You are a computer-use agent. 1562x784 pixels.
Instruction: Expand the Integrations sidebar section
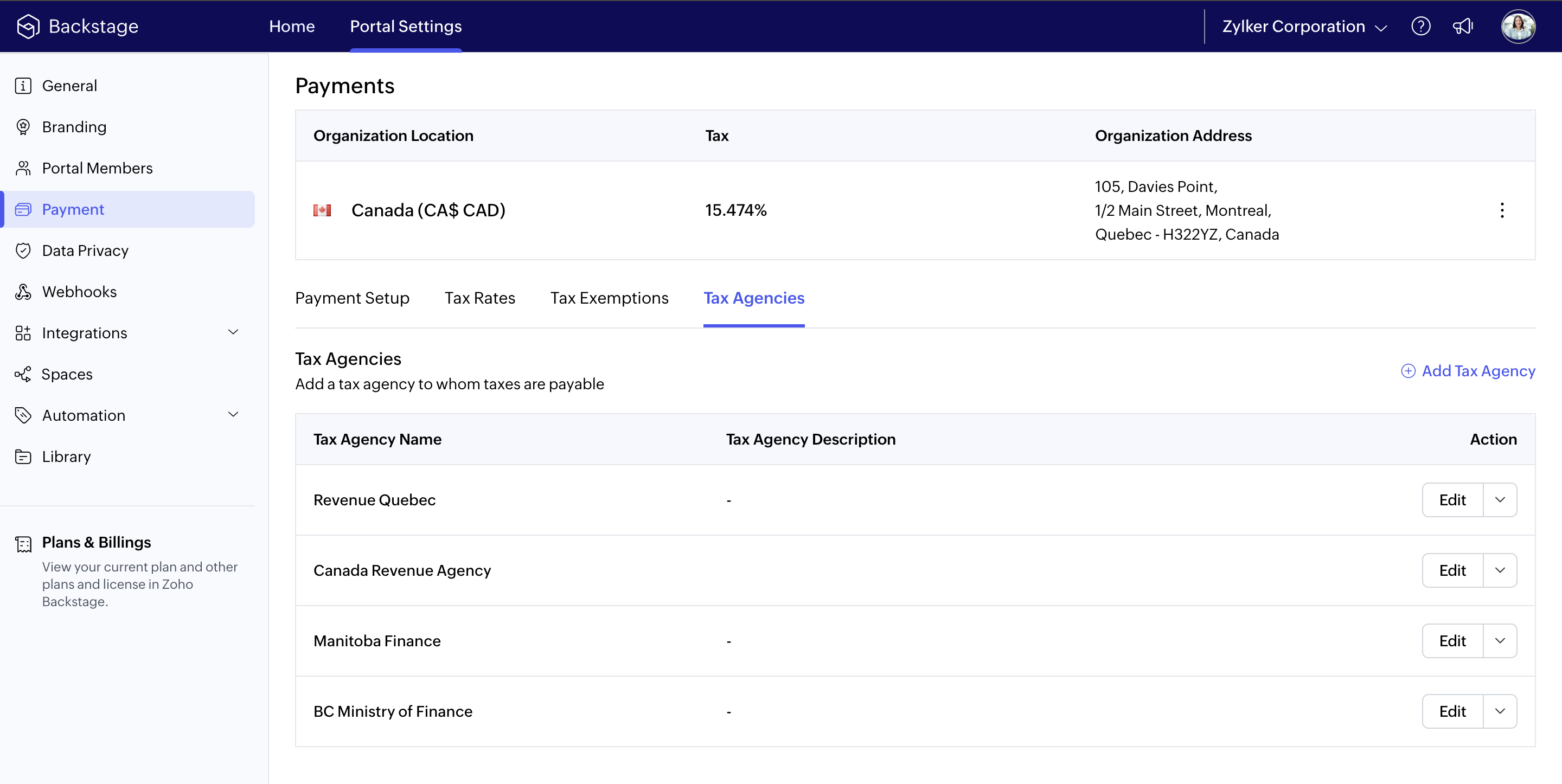pyautogui.click(x=233, y=332)
